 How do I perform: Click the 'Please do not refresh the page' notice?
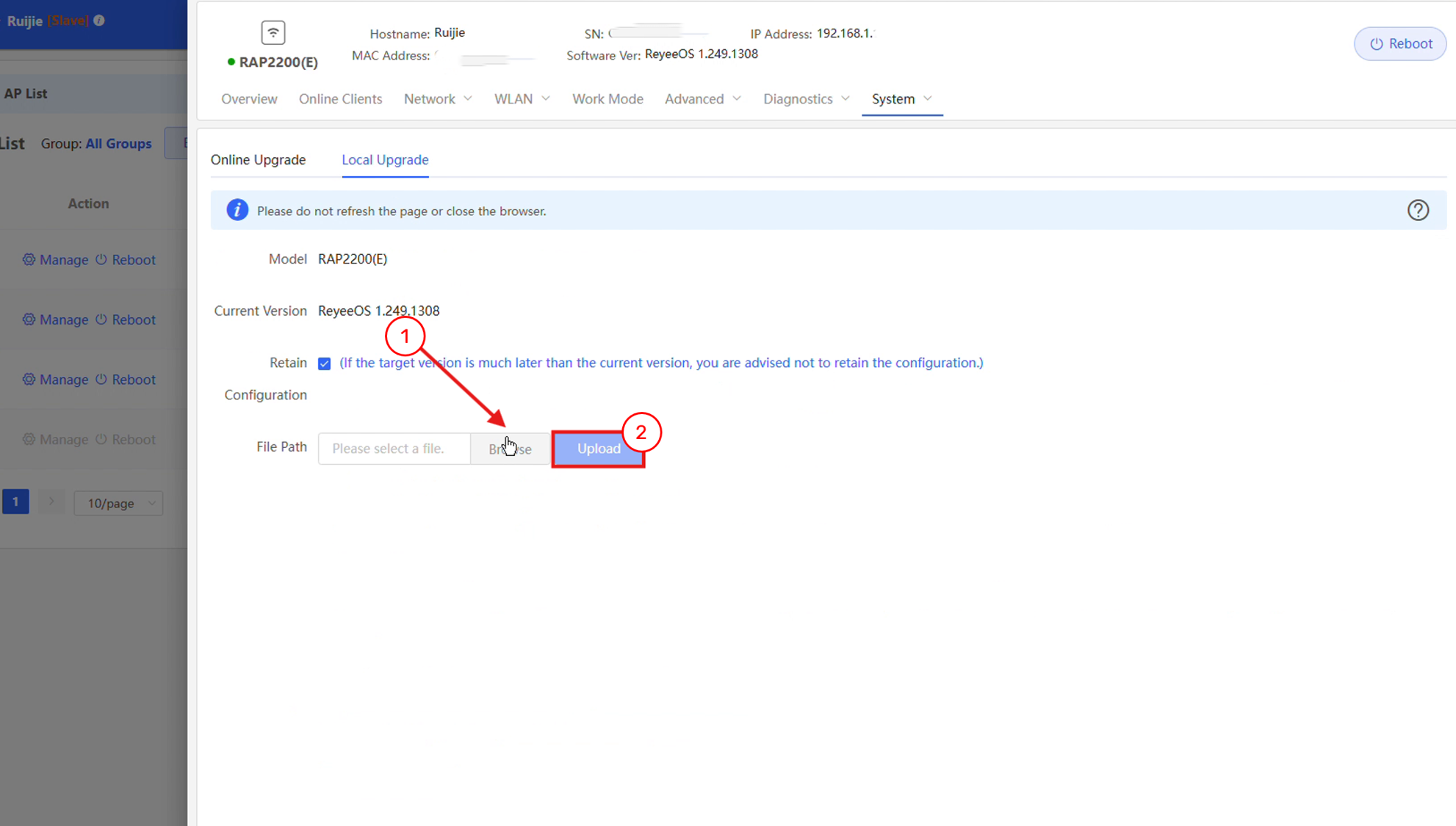[x=402, y=211]
